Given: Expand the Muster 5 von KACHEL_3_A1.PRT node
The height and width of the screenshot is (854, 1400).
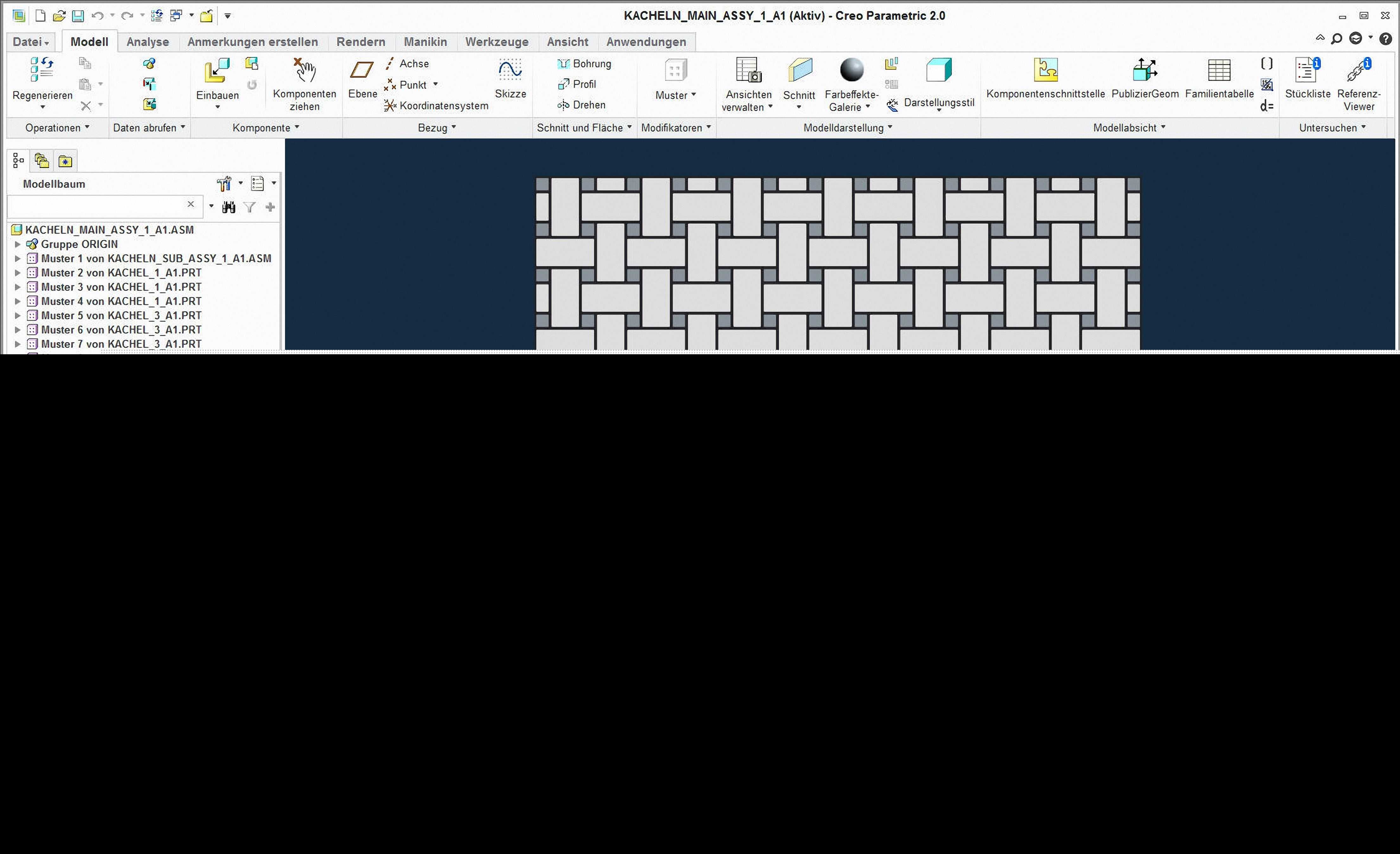Looking at the screenshot, I should coord(18,316).
